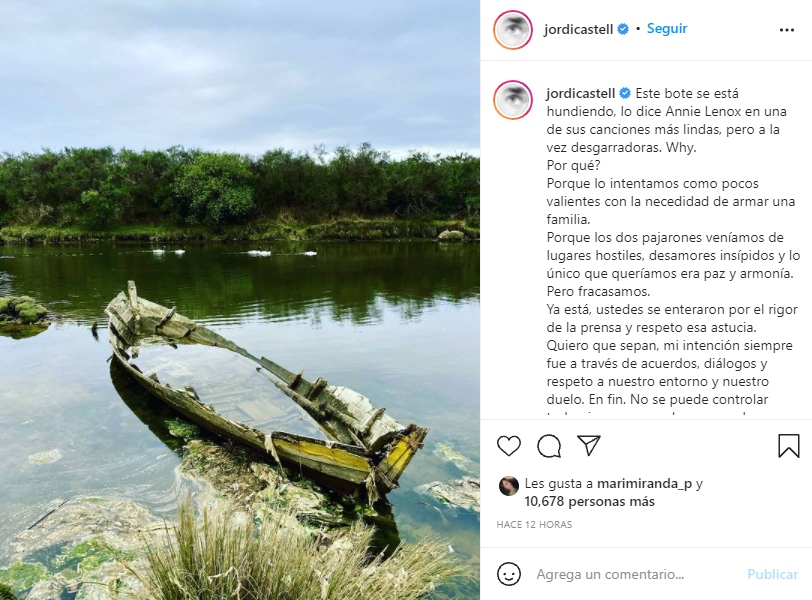Open the emoji picker smiley icon
This screenshot has height=600, width=812.
click(x=509, y=574)
